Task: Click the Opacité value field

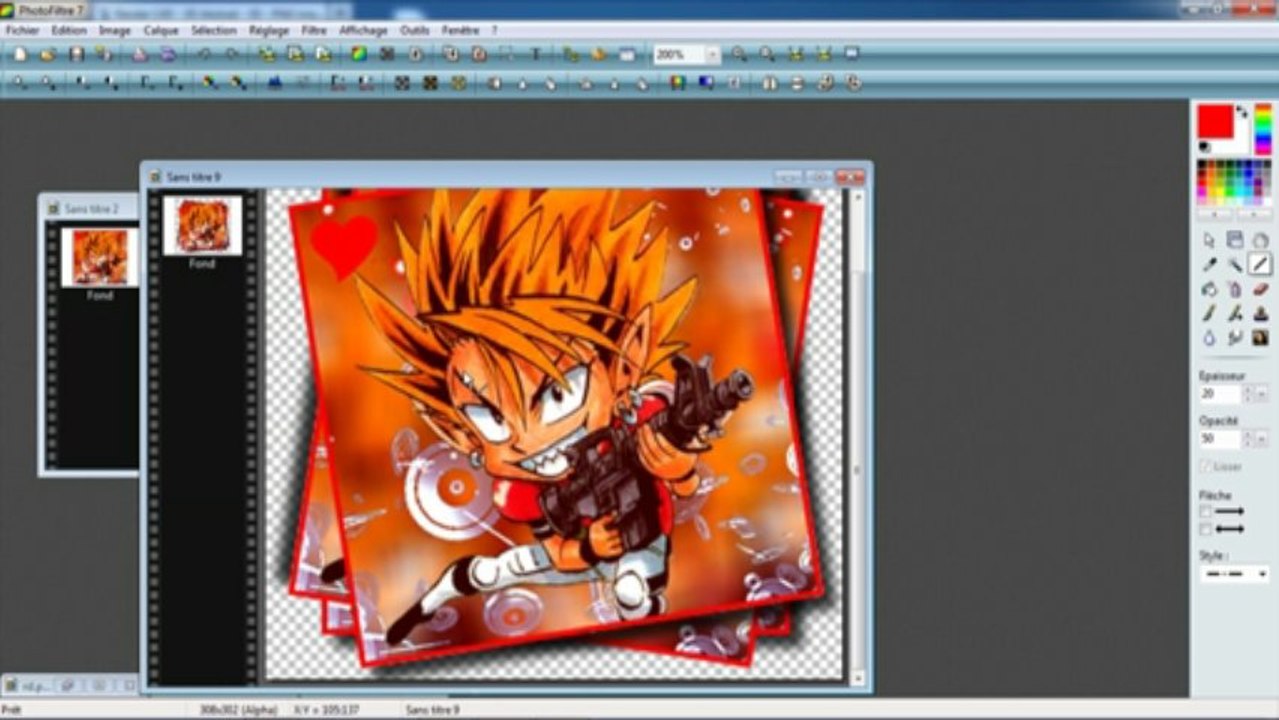Action: tap(1220, 439)
